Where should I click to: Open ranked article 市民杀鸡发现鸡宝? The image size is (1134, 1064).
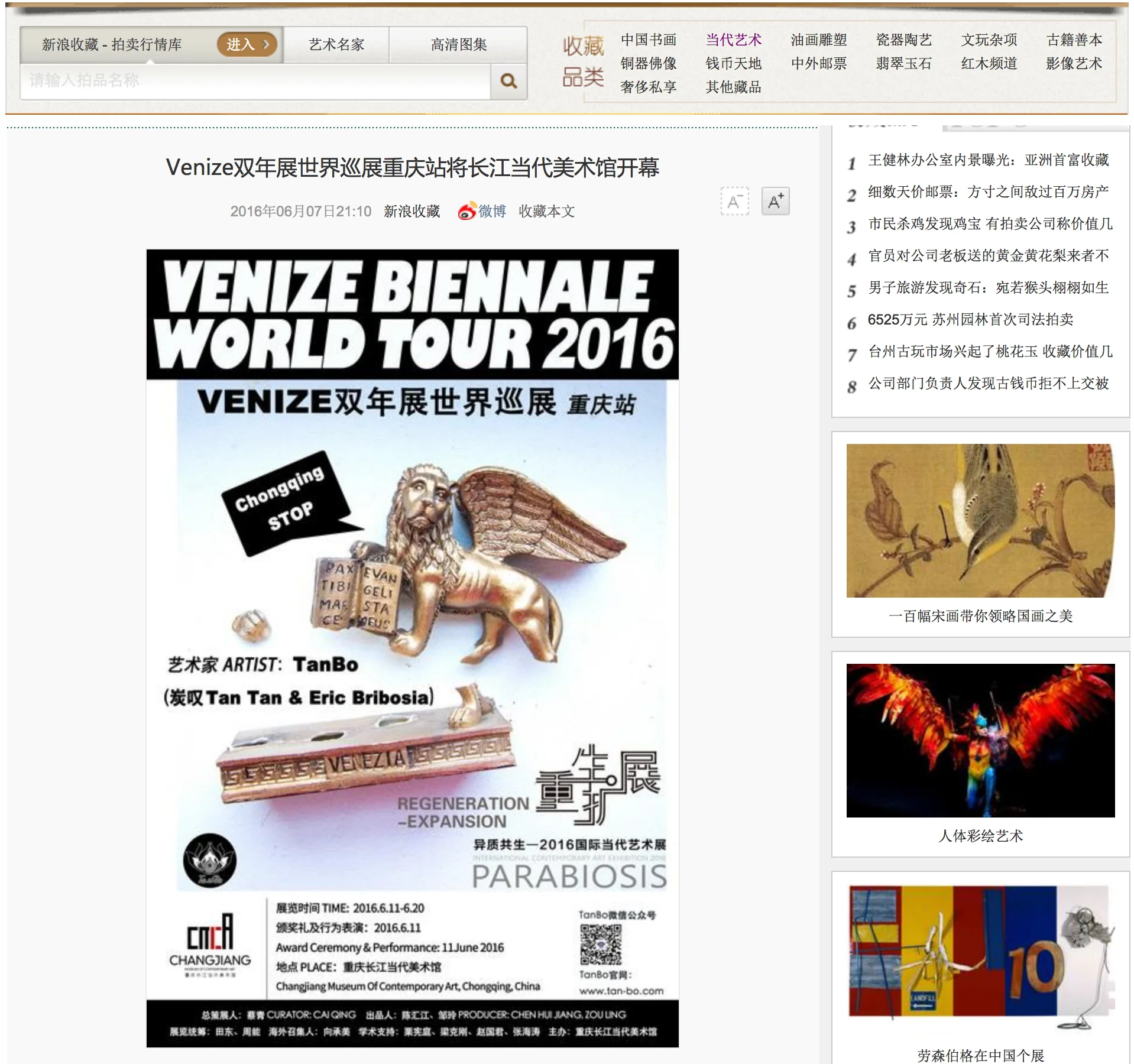990,224
